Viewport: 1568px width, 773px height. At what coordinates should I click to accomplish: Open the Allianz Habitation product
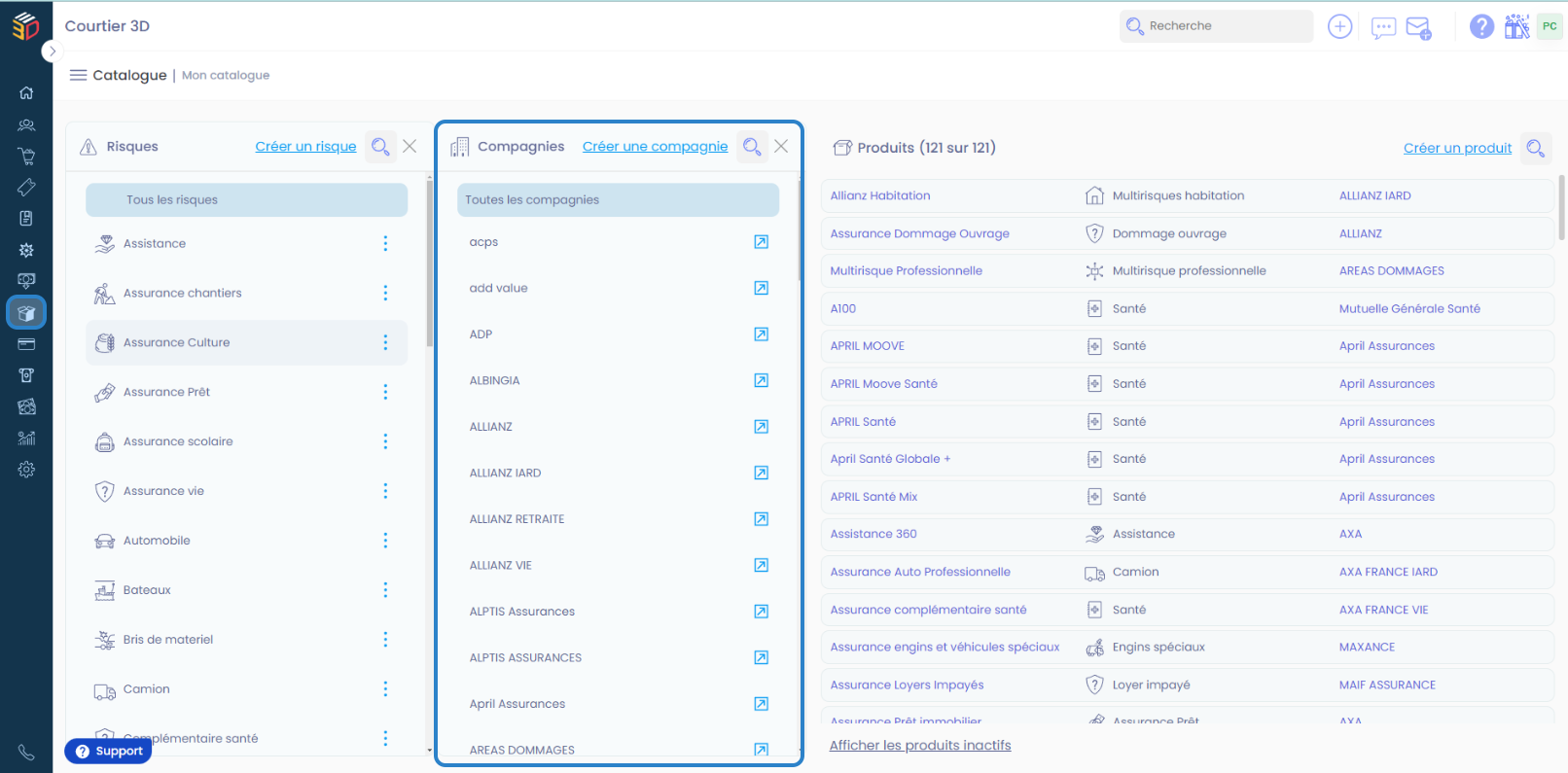[x=880, y=195]
